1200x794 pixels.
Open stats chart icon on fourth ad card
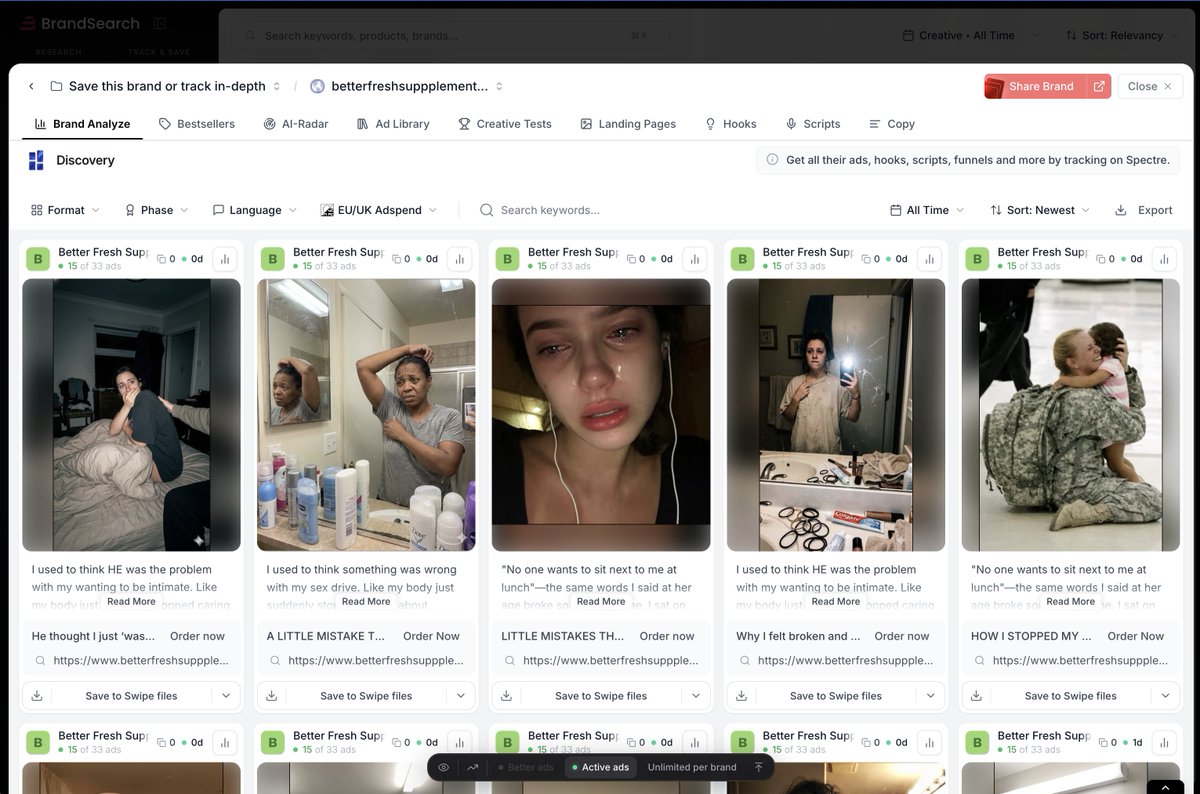click(x=930, y=259)
